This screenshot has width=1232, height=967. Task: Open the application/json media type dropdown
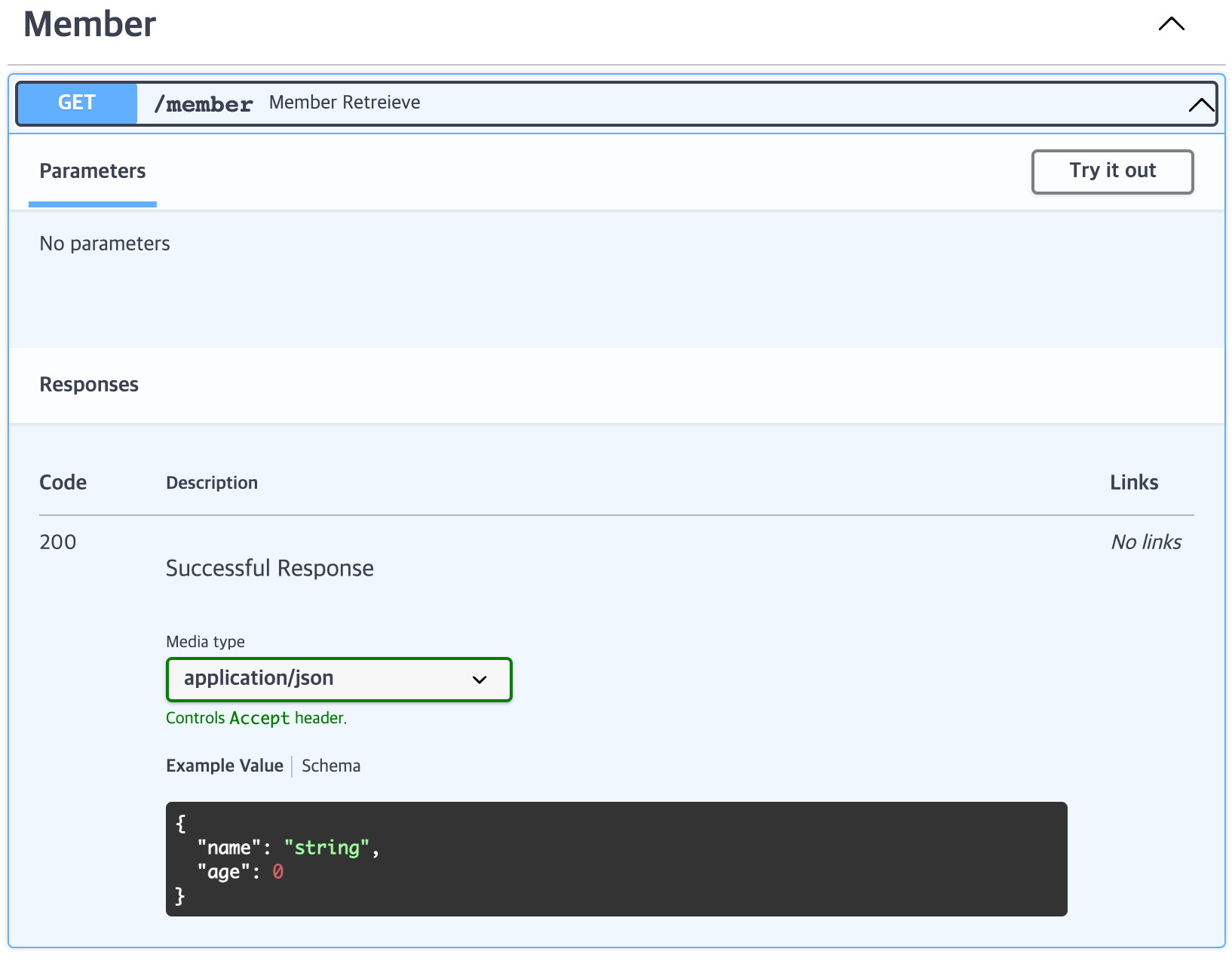tap(339, 679)
